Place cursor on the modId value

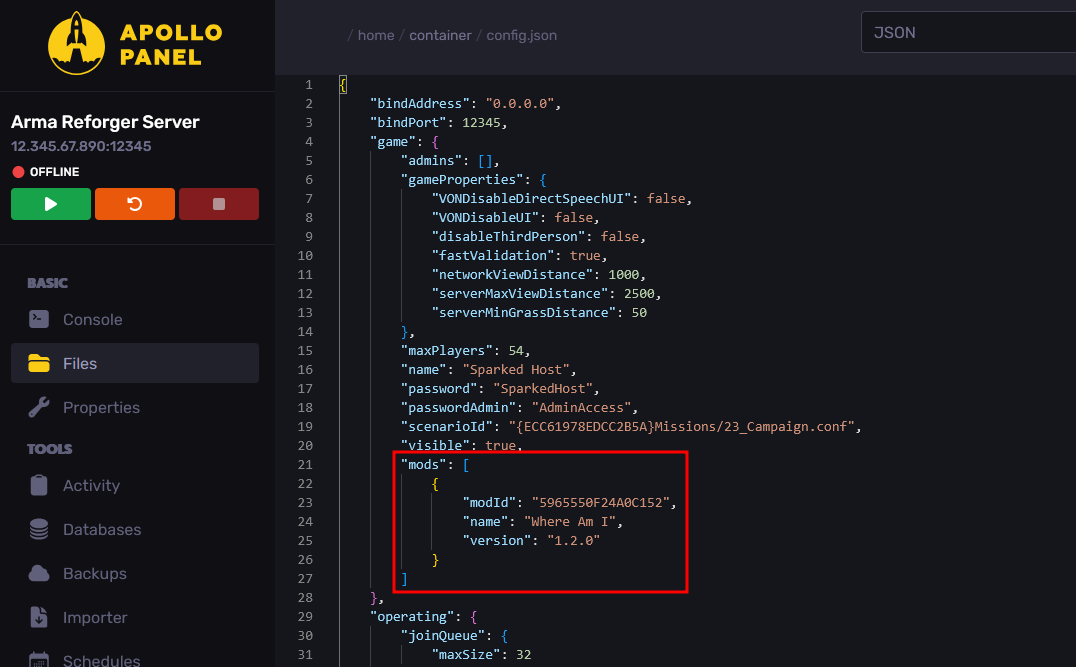(605, 503)
